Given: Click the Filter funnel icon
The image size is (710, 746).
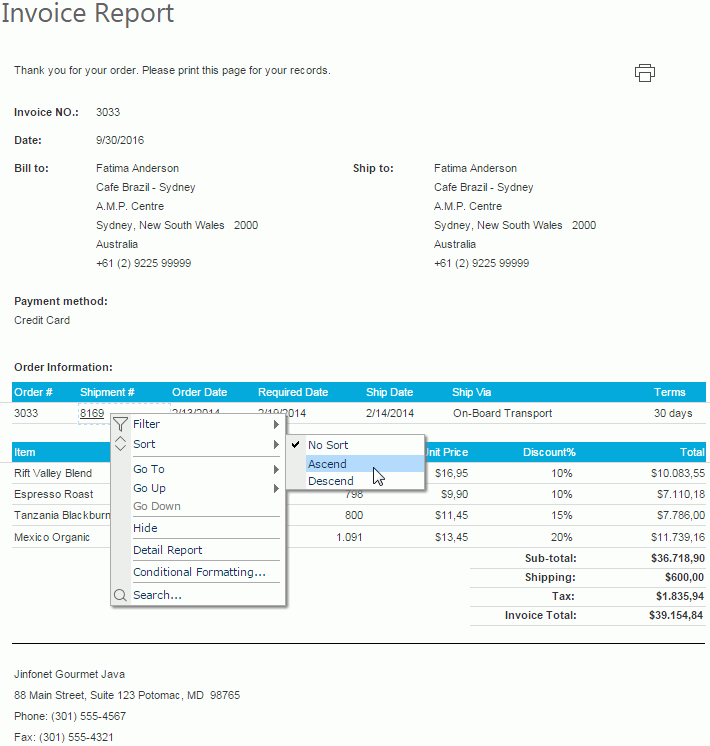Looking at the screenshot, I should click(x=120, y=424).
